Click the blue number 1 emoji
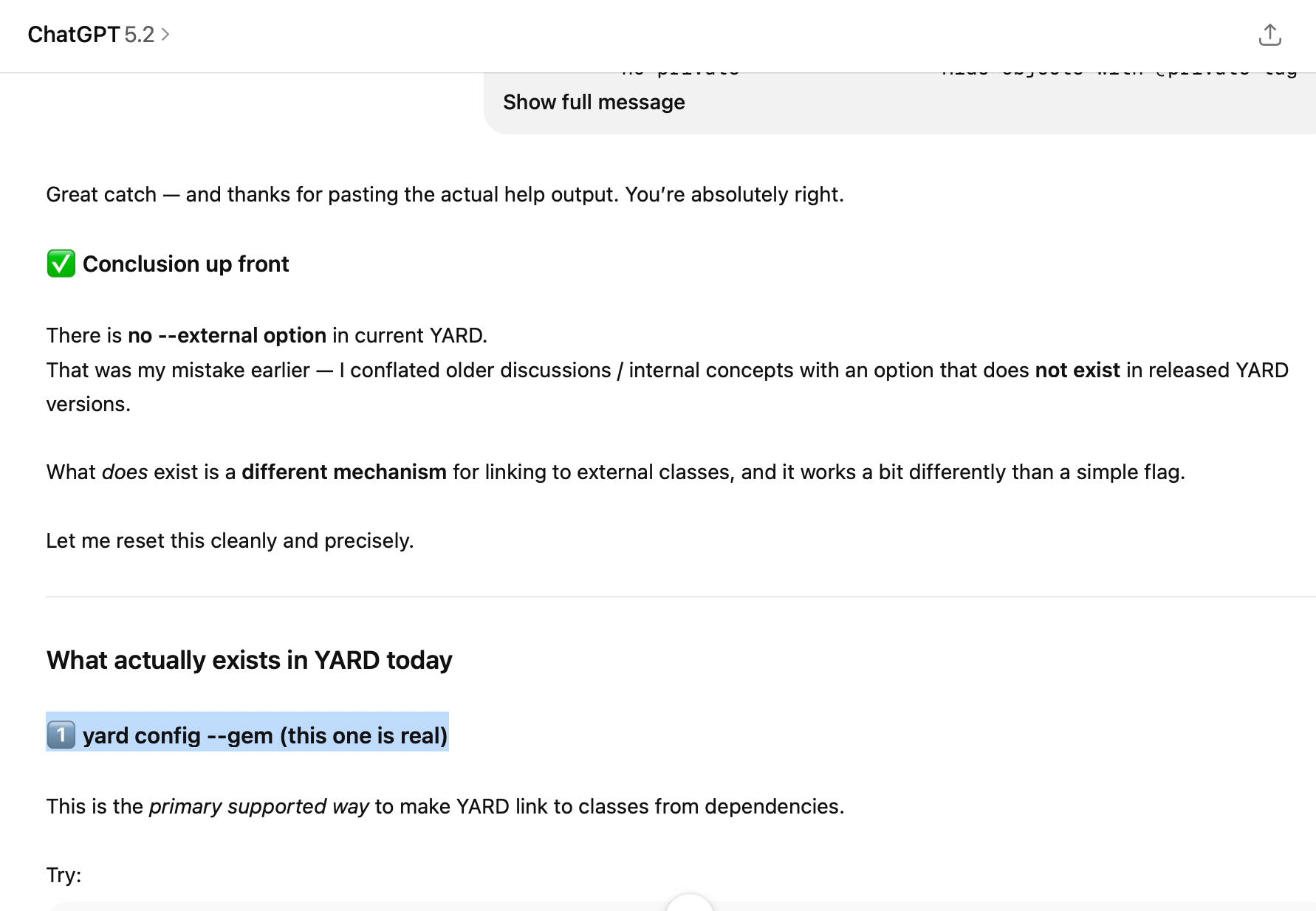1316x911 pixels. pyautogui.click(x=61, y=735)
